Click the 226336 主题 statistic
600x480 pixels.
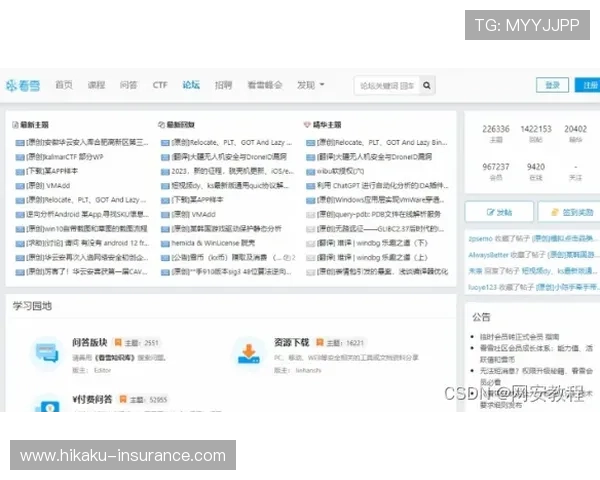click(x=496, y=133)
